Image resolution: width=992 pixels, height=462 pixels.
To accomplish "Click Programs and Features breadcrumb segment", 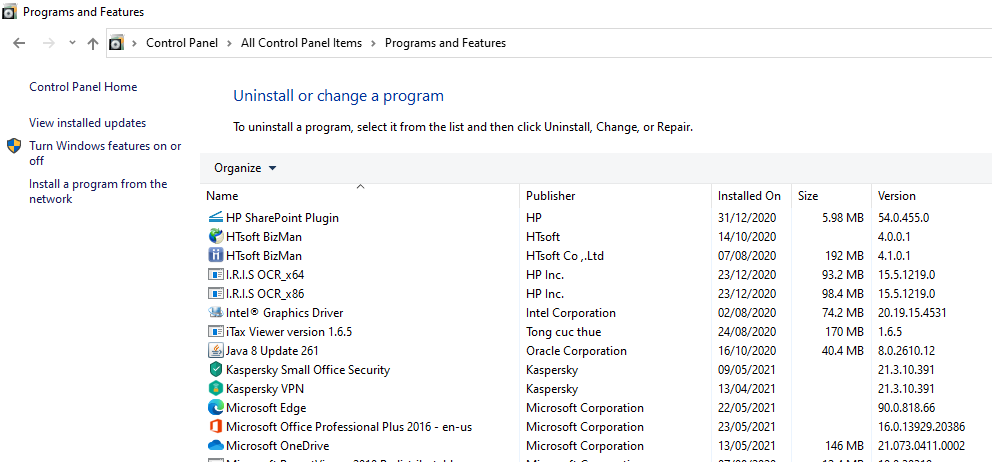I will click(445, 43).
